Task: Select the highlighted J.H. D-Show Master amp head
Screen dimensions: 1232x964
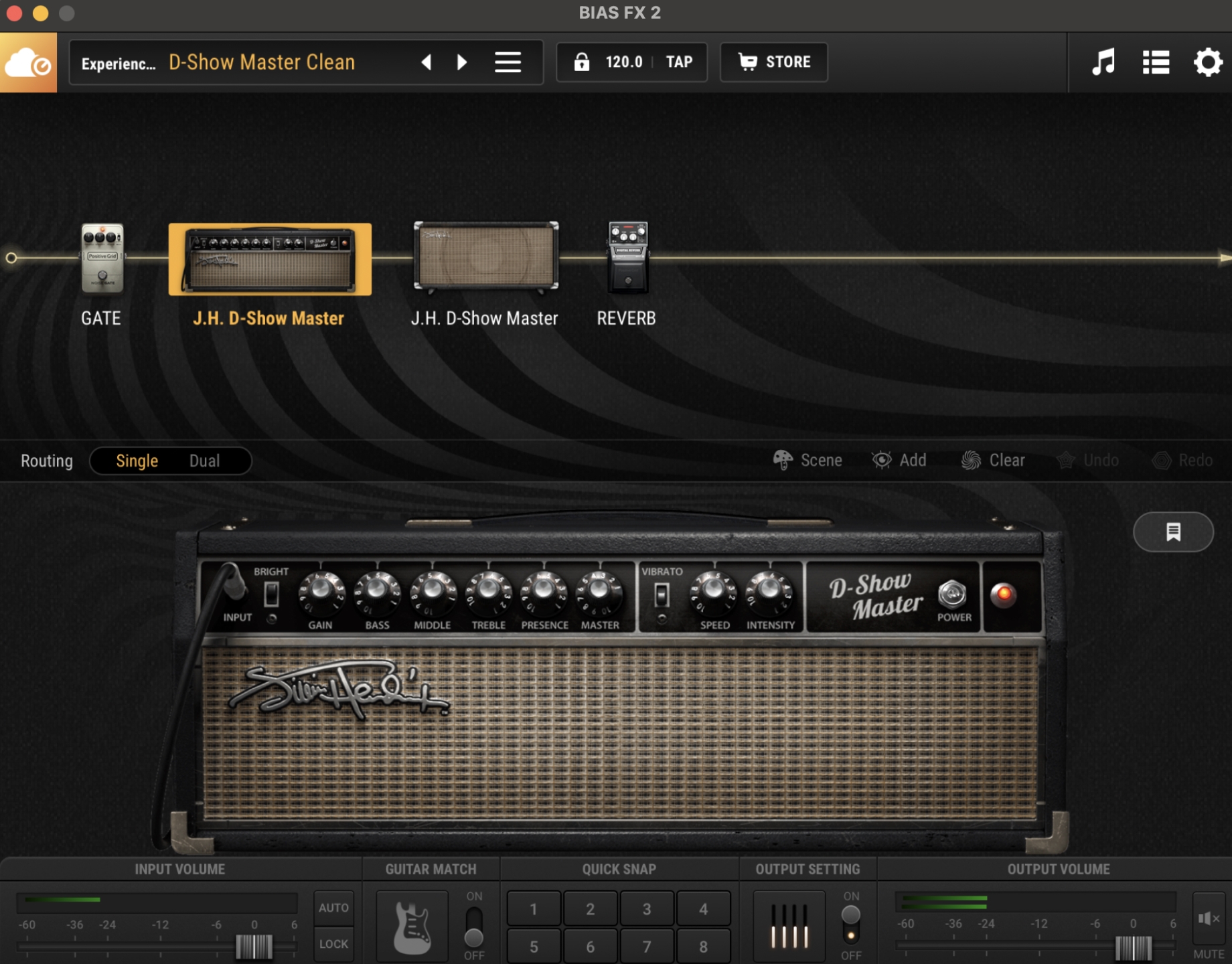Action: point(270,259)
